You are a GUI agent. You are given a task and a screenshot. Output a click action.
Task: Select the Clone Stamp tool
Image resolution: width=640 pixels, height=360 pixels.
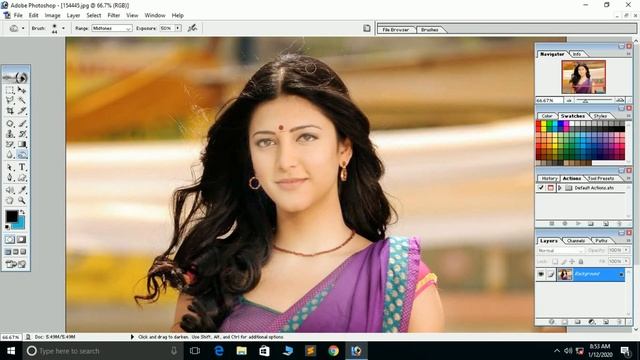click(10, 133)
